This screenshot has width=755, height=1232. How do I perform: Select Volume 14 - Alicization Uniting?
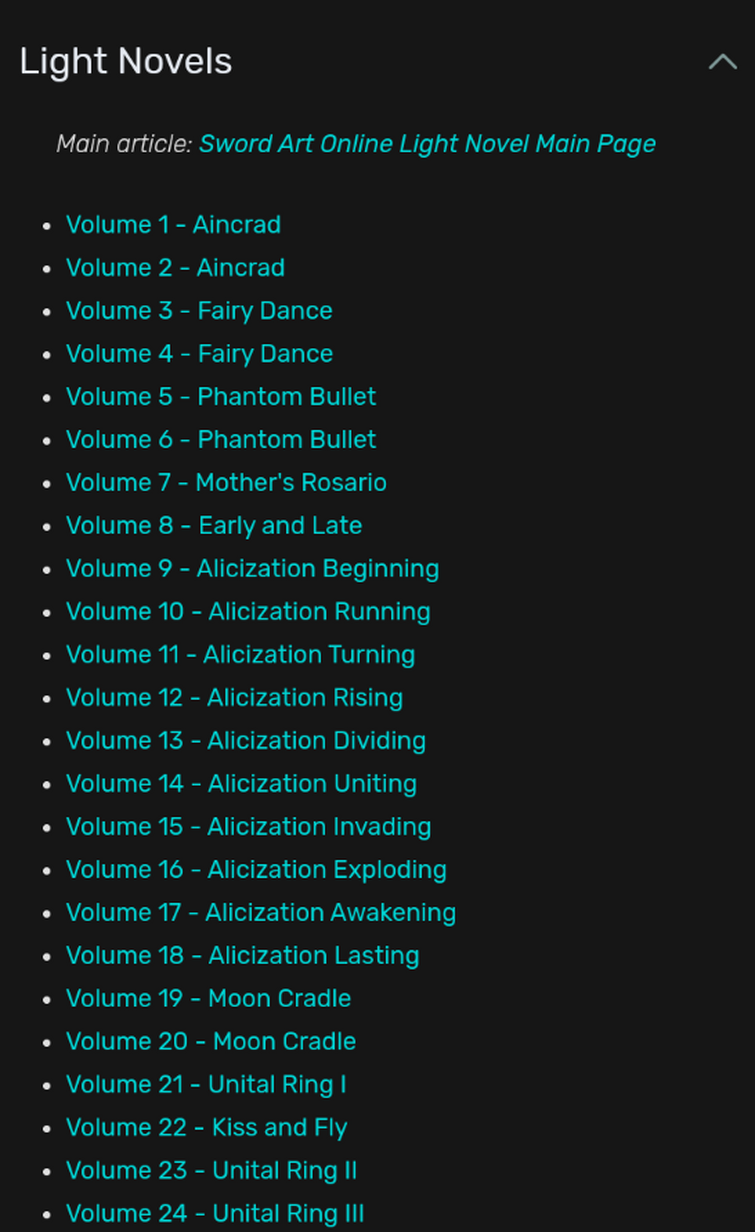[241, 784]
